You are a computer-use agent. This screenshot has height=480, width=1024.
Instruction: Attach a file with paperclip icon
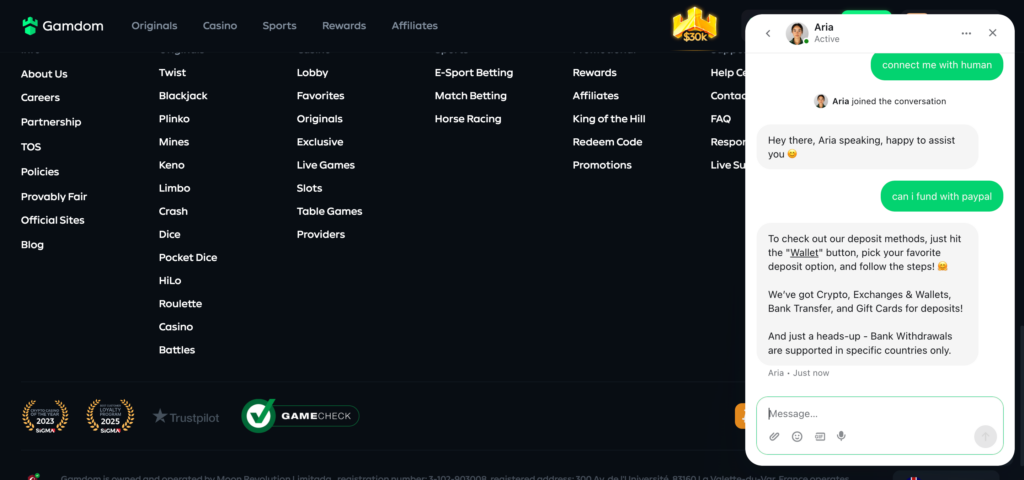click(775, 436)
